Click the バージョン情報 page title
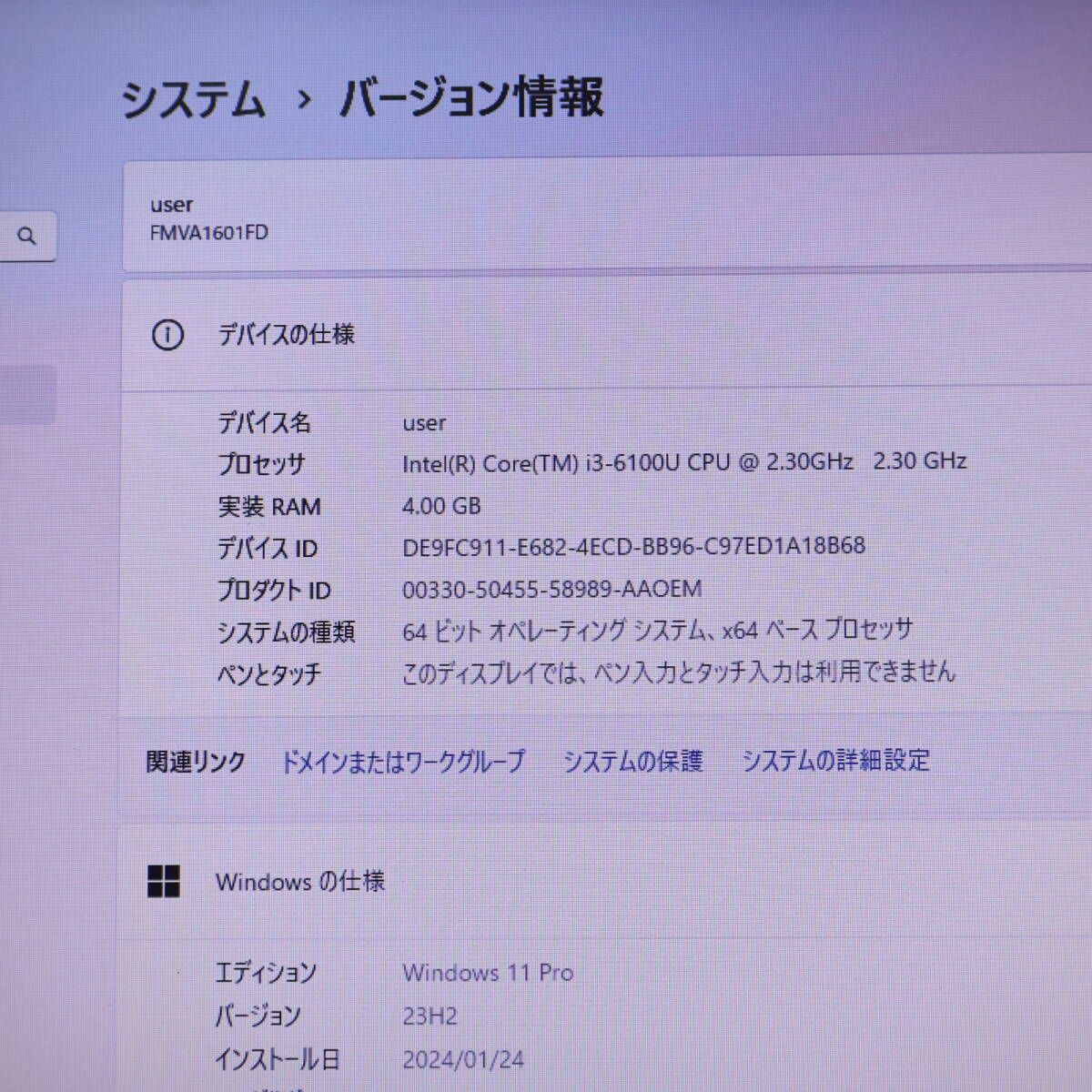The height and width of the screenshot is (1092, 1092). [x=471, y=97]
